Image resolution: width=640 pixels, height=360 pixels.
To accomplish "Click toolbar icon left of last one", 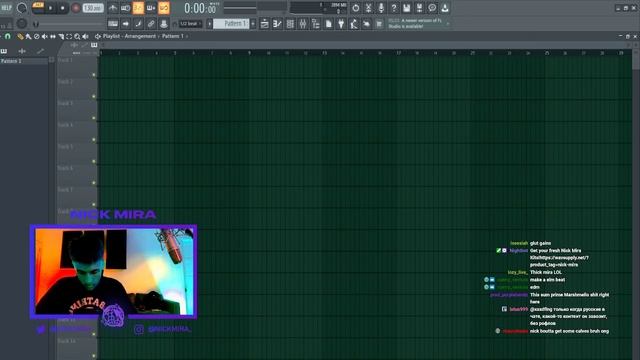I will coord(367,24).
